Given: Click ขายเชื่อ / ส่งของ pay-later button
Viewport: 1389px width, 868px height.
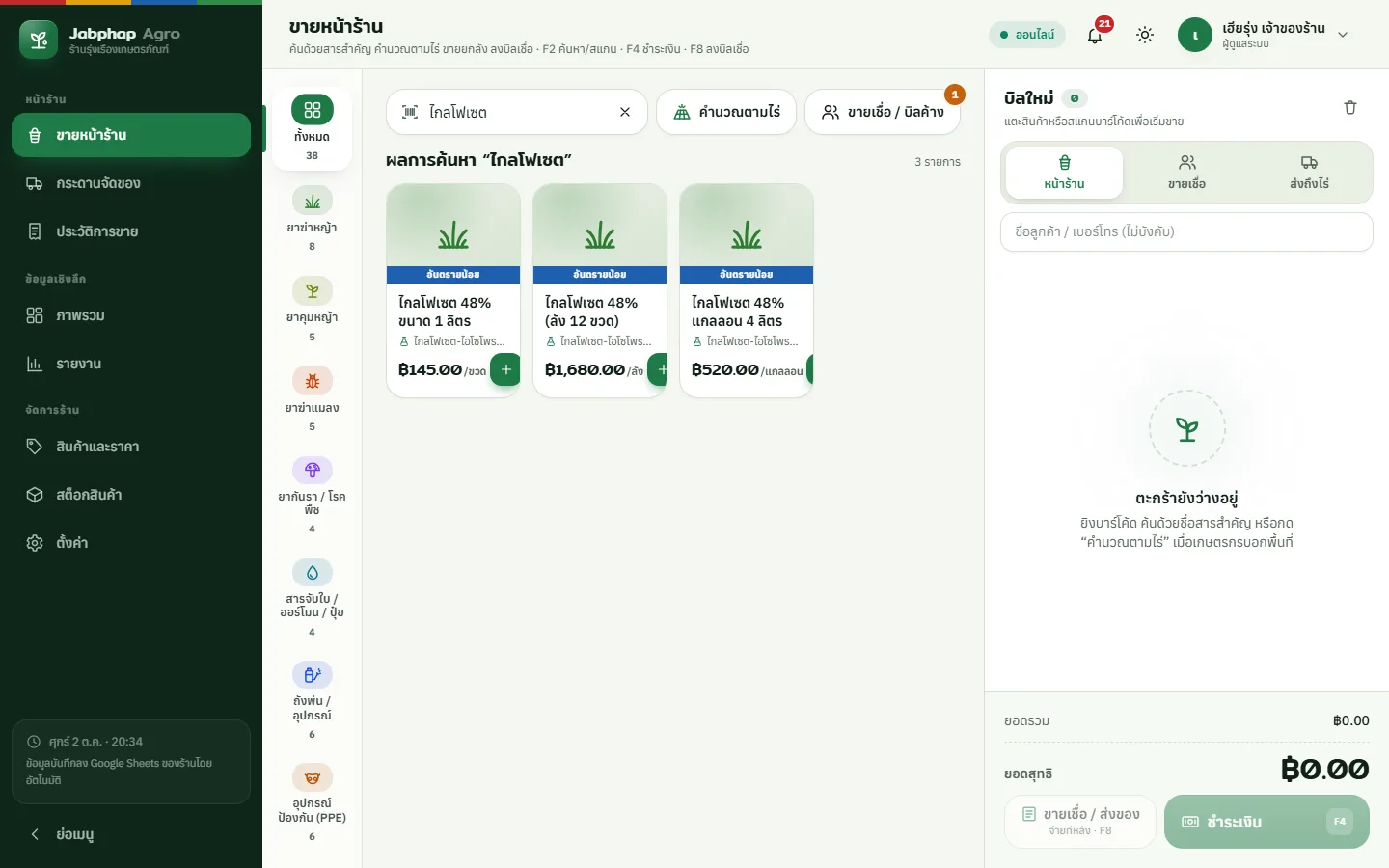Looking at the screenshot, I should tap(1079, 822).
